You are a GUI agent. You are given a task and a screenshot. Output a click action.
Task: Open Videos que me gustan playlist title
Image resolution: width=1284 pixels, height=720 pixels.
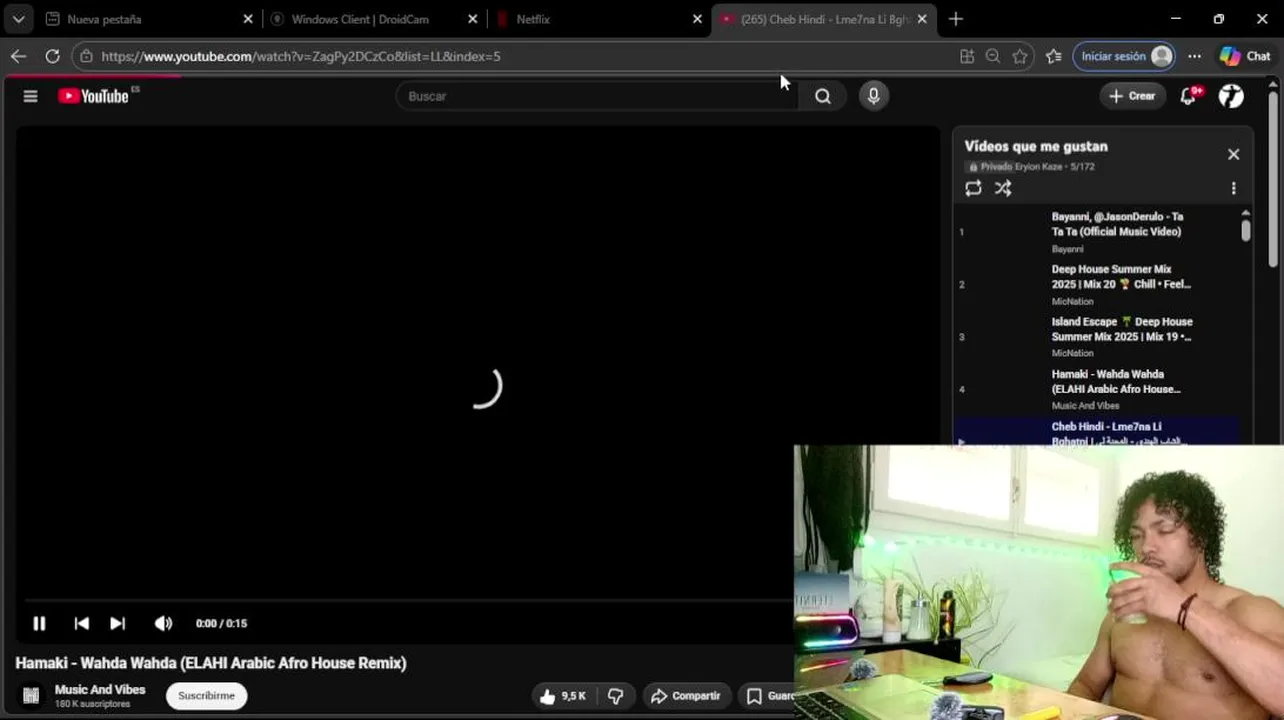1035,146
